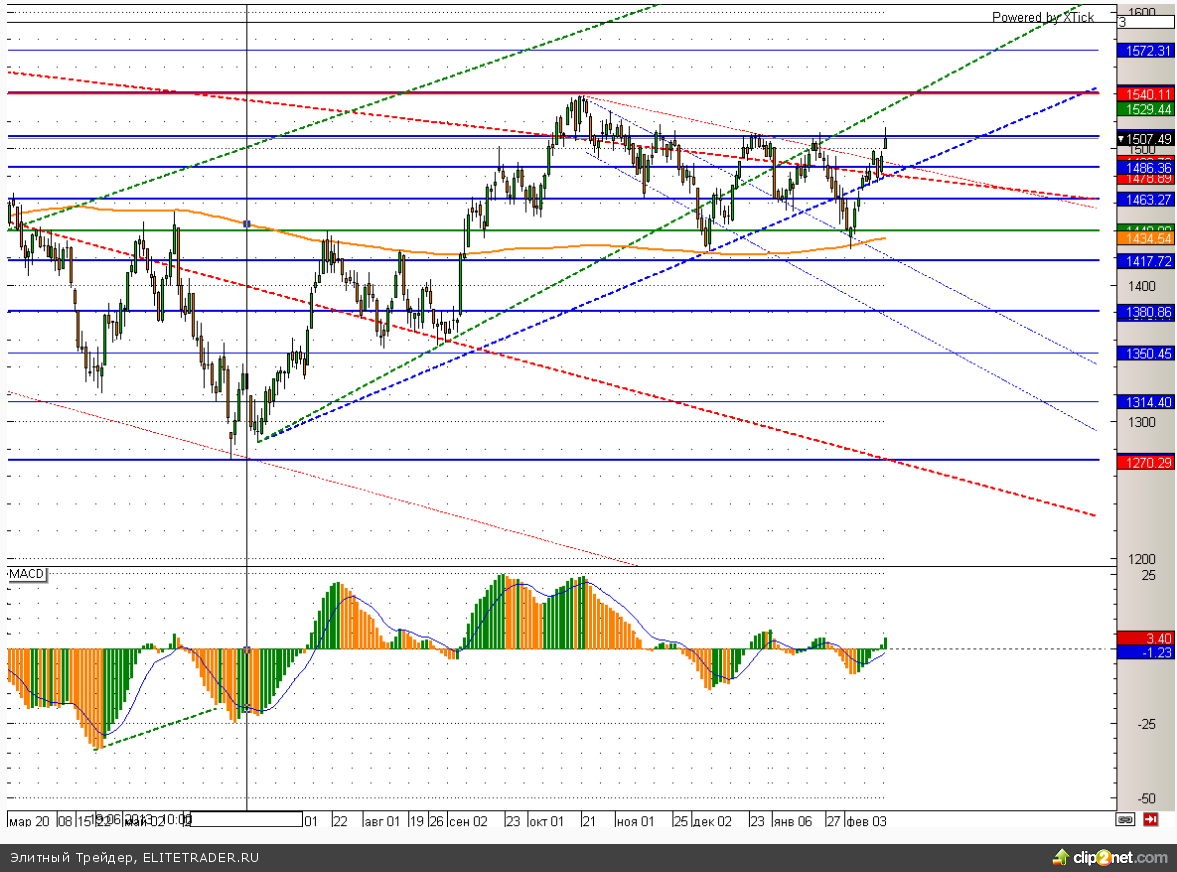
Task: Select the red 1540.11 price level label
Action: pyautogui.click(x=1145, y=94)
